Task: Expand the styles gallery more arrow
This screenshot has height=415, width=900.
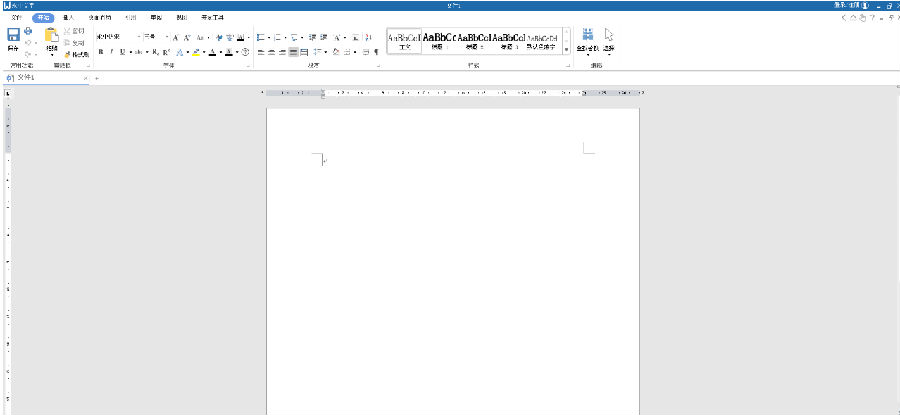Action: pyautogui.click(x=567, y=50)
